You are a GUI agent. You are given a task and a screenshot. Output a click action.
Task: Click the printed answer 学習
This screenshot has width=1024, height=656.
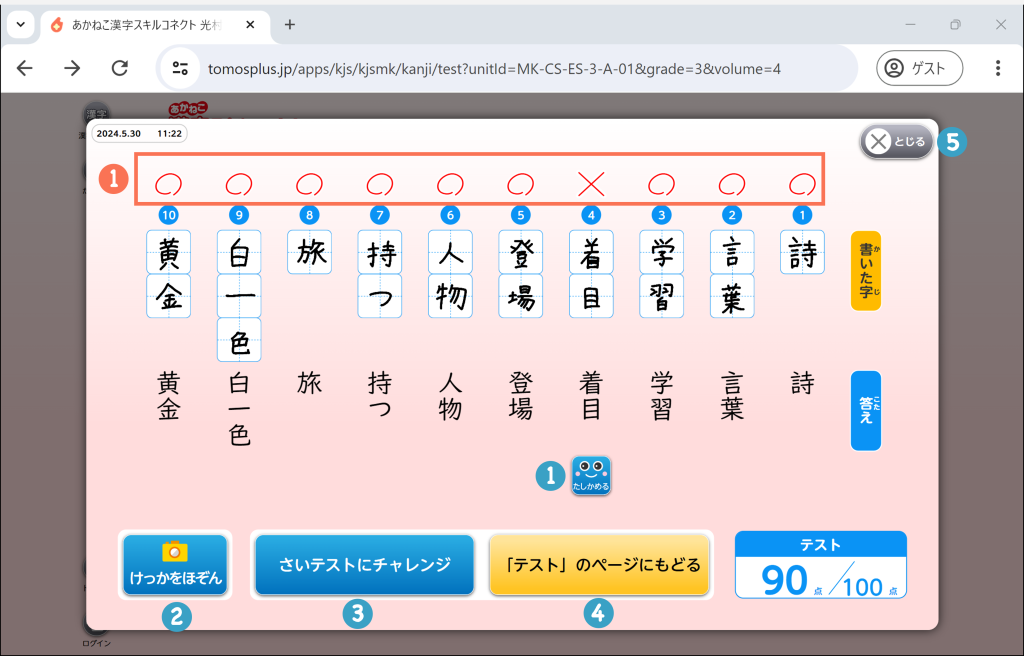[x=662, y=396]
